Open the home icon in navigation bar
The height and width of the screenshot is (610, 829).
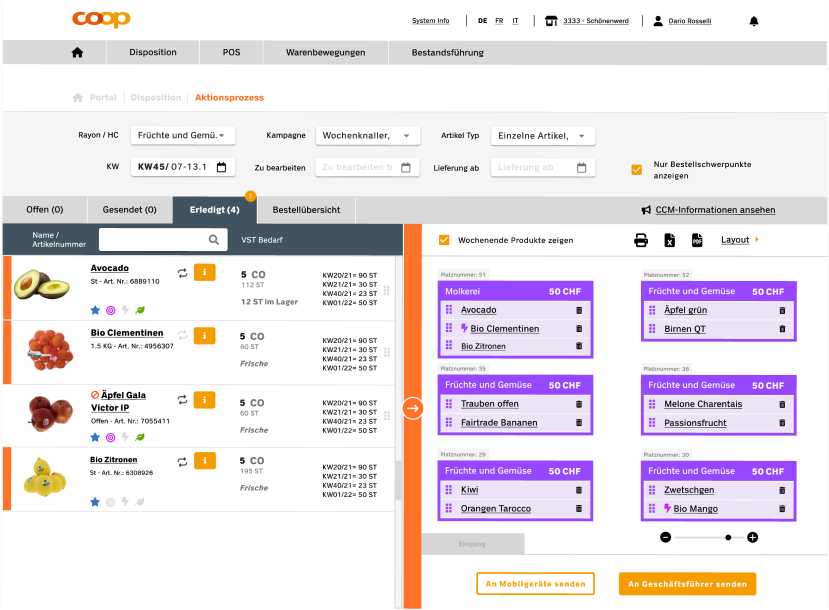(77, 52)
